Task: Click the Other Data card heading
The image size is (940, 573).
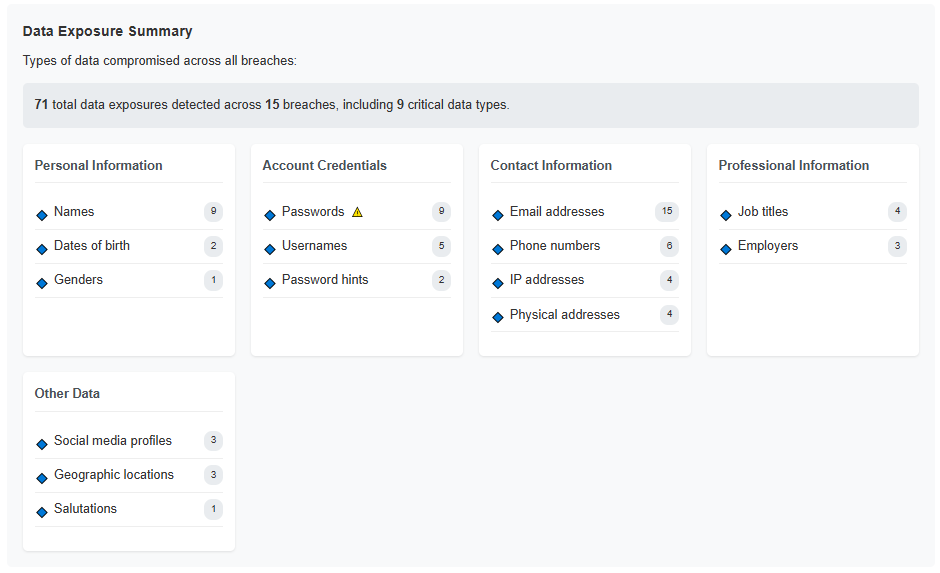Action: click(x=67, y=394)
